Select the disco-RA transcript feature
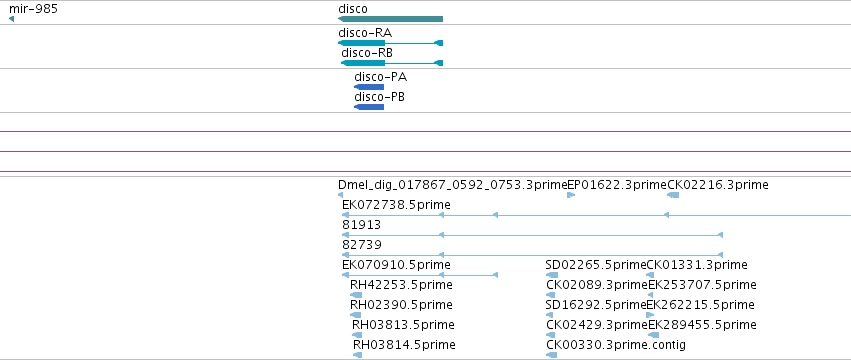Screen dimensions: 851x360 390,43
